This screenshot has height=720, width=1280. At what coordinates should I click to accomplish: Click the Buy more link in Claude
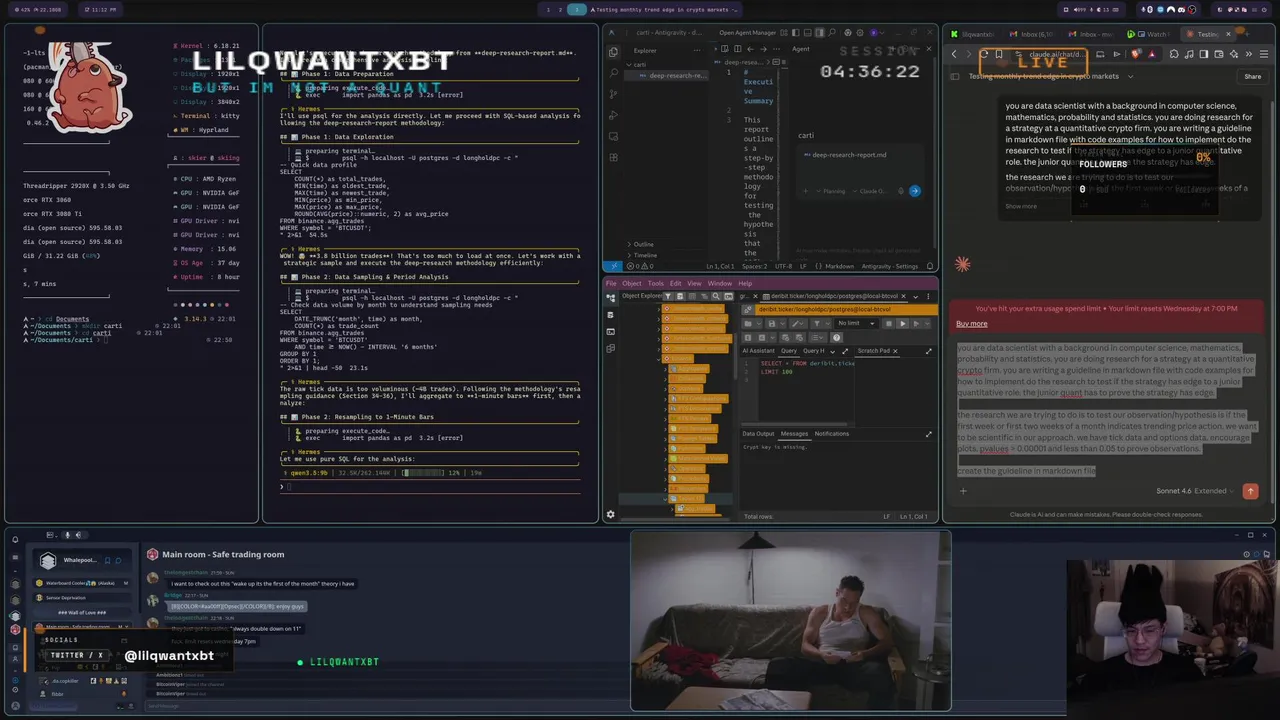(x=972, y=323)
